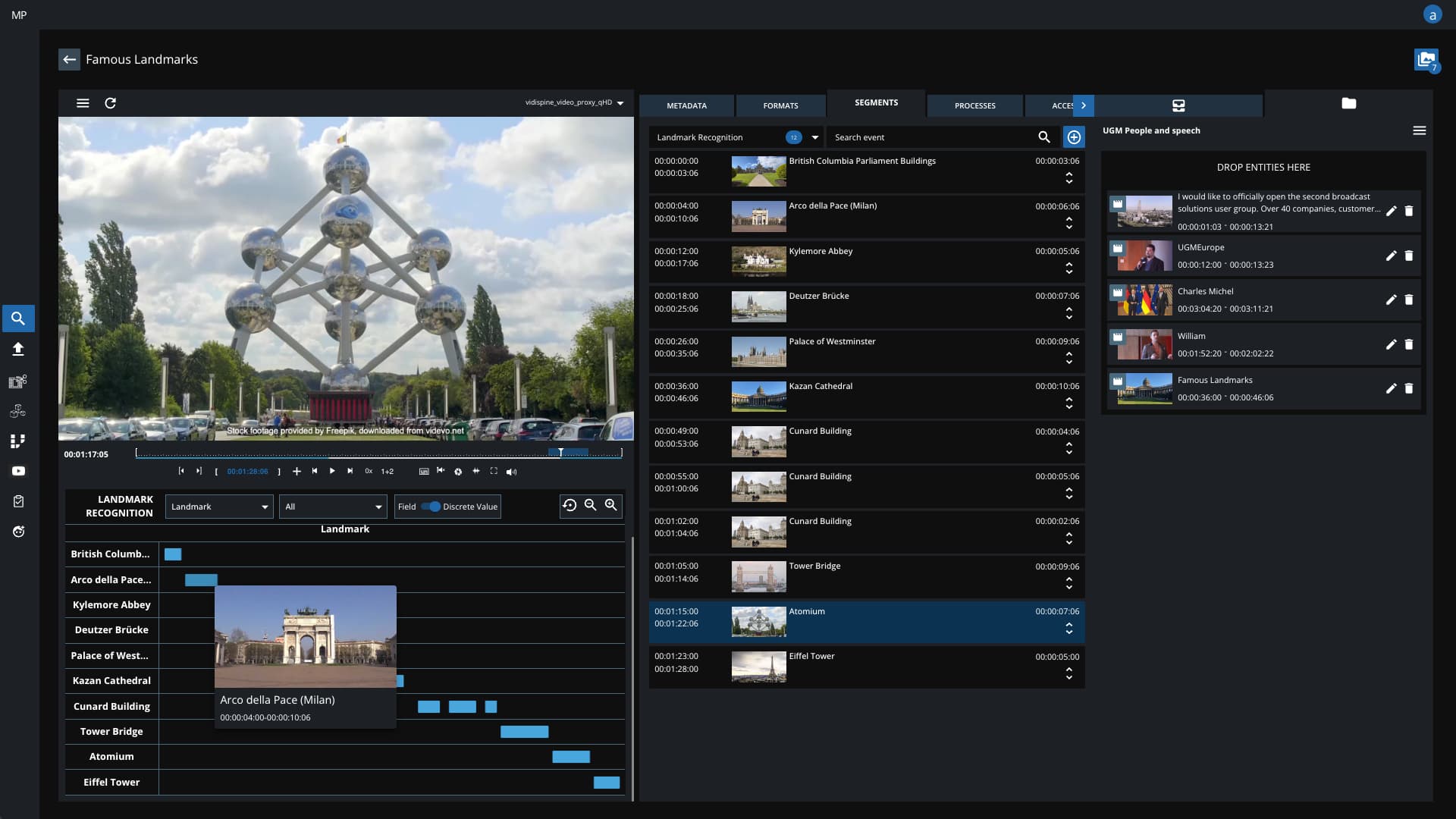Open the upload section in left sidebar
The width and height of the screenshot is (1456, 819).
pos(18,349)
